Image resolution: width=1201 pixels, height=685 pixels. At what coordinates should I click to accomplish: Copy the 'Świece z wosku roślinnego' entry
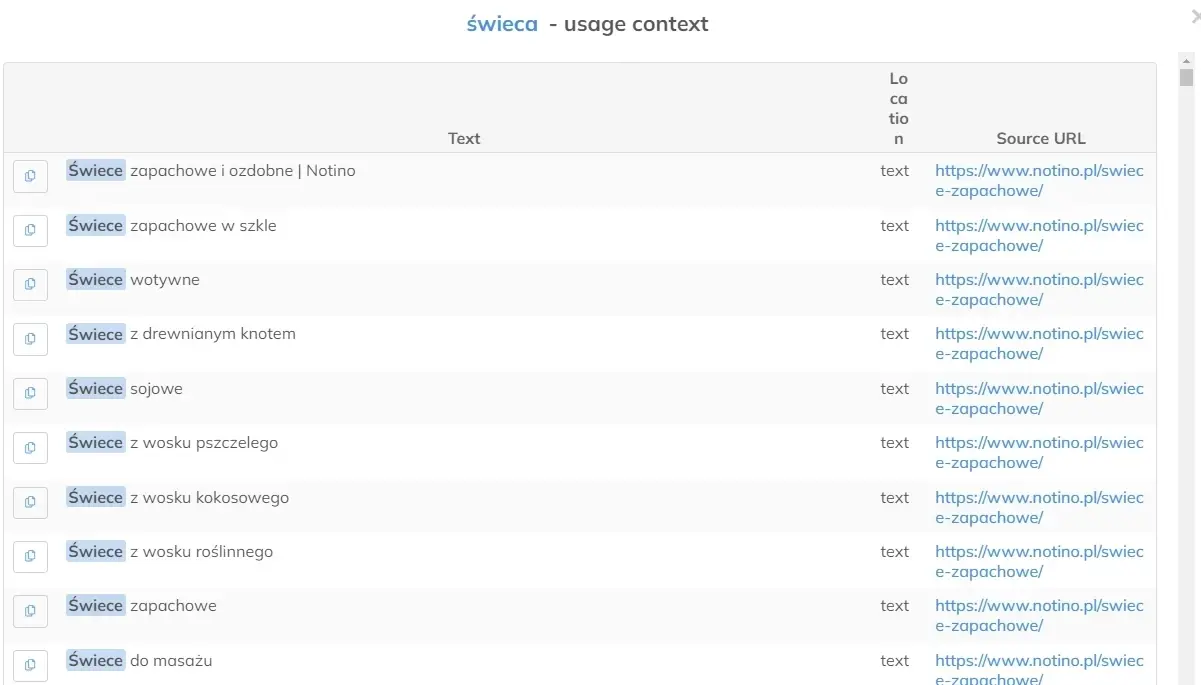point(30,556)
